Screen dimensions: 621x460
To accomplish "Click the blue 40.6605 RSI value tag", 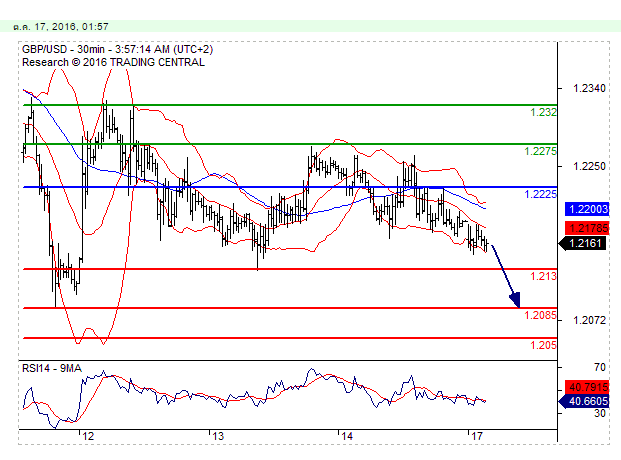I will [x=584, y=401].
